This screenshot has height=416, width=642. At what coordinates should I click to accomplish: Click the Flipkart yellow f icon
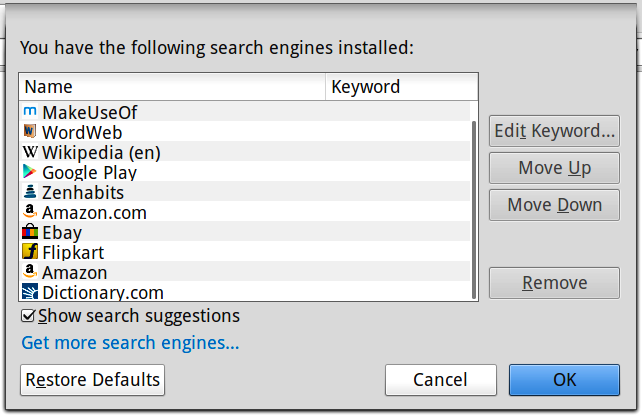(30, 251)
